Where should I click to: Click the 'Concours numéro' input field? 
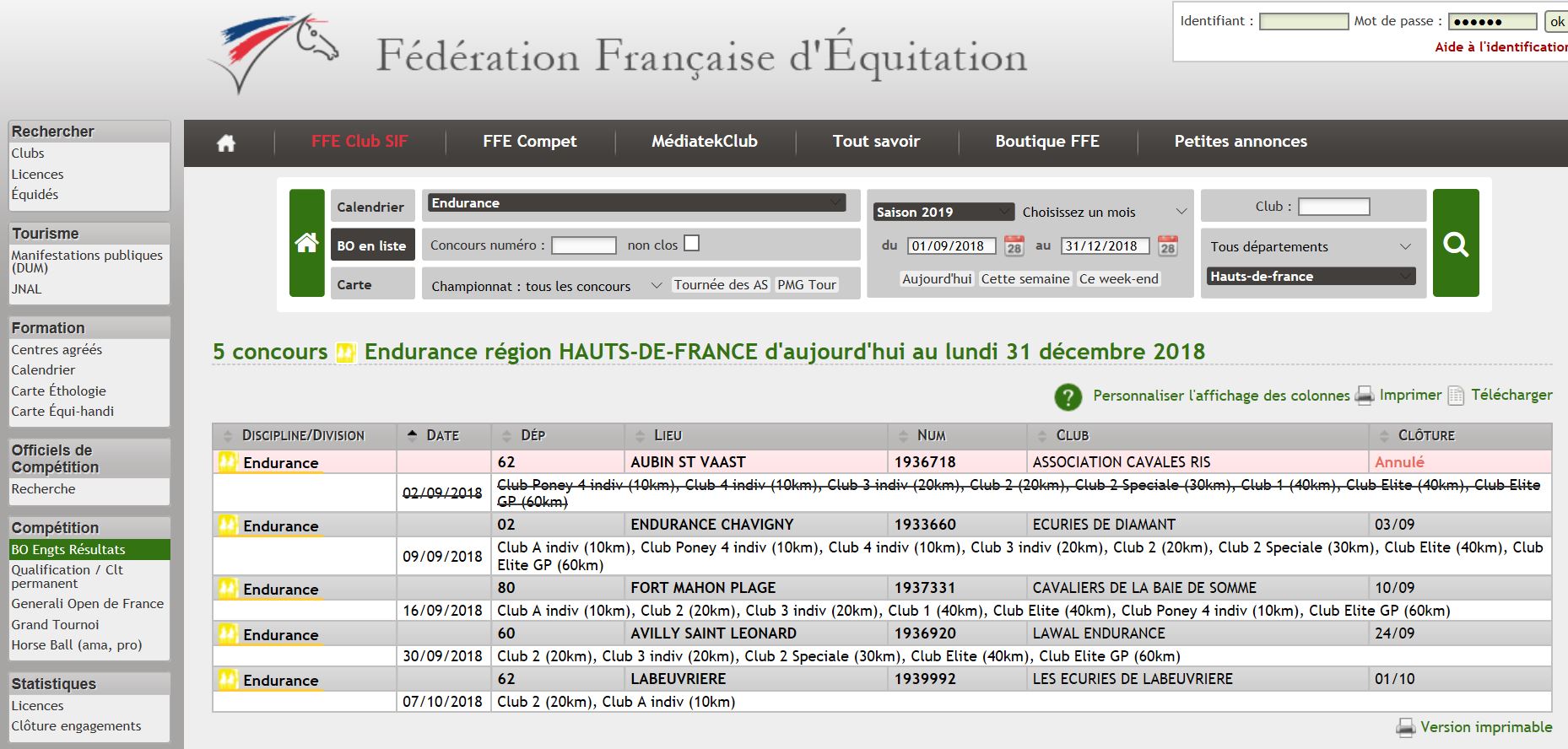(584, 245)
